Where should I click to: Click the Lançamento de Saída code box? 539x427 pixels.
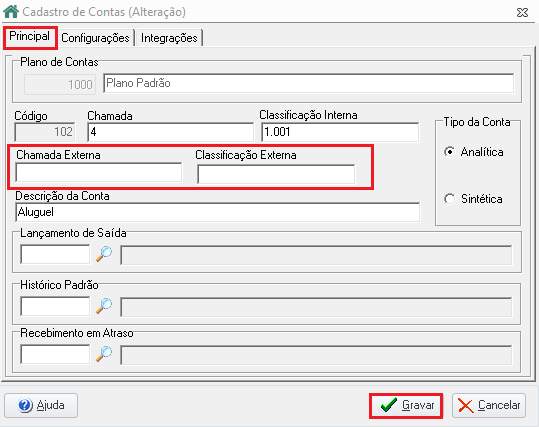[x=55, y=254]
